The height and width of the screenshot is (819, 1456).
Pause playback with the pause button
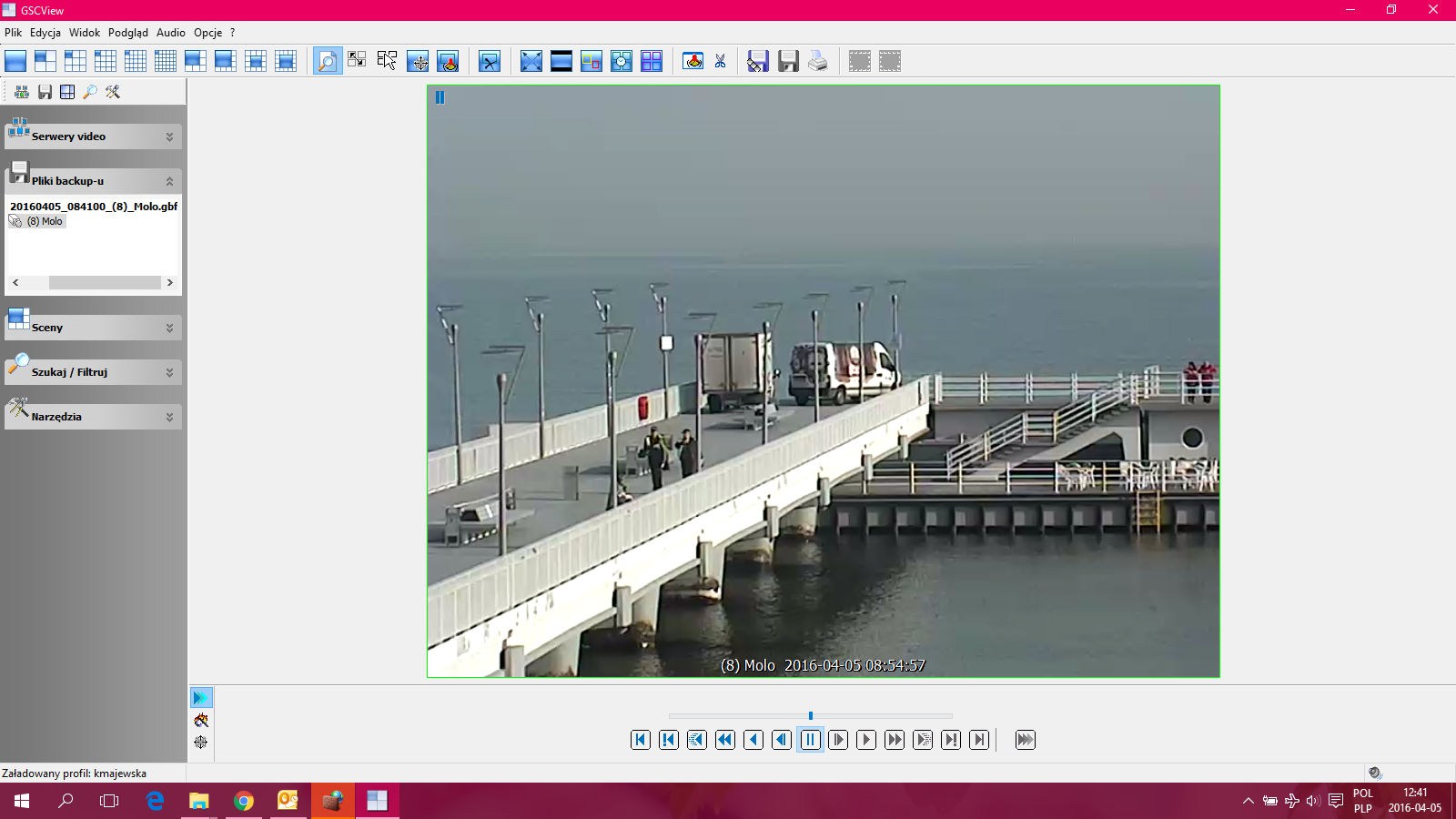coord(810,740)
